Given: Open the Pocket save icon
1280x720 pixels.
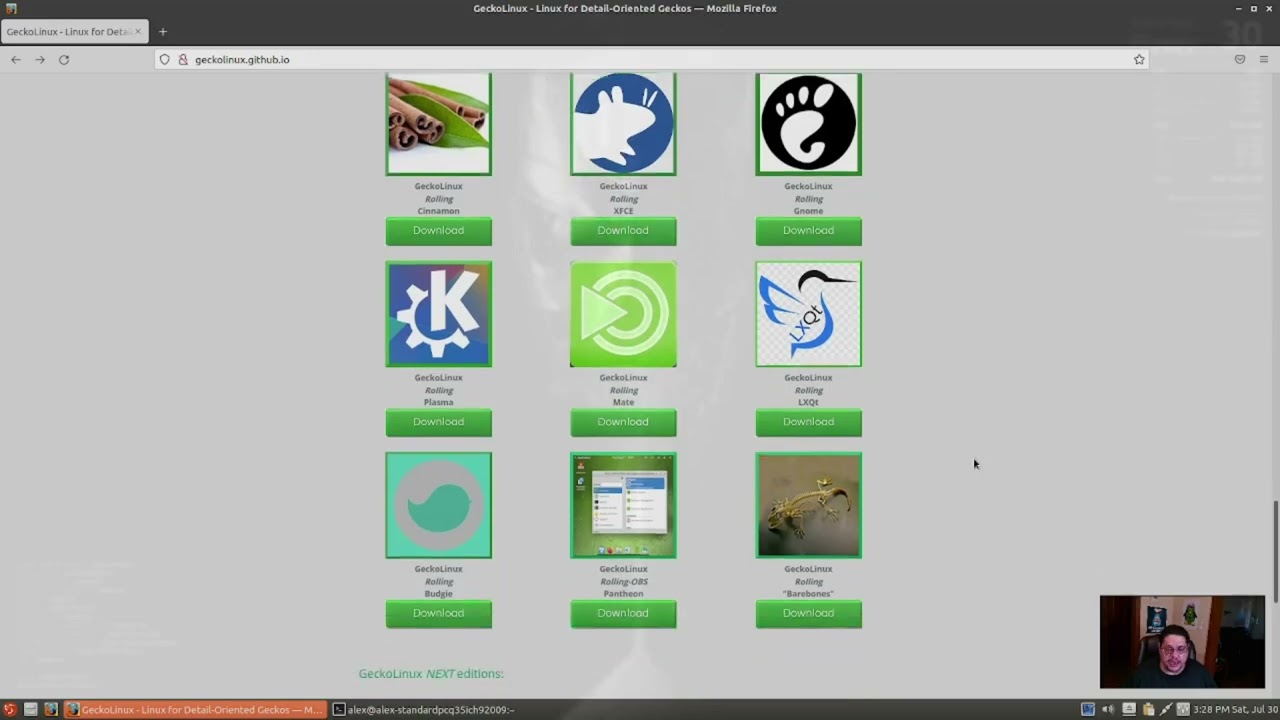Looking at the screenshot, I should [x=1240, y=60].
